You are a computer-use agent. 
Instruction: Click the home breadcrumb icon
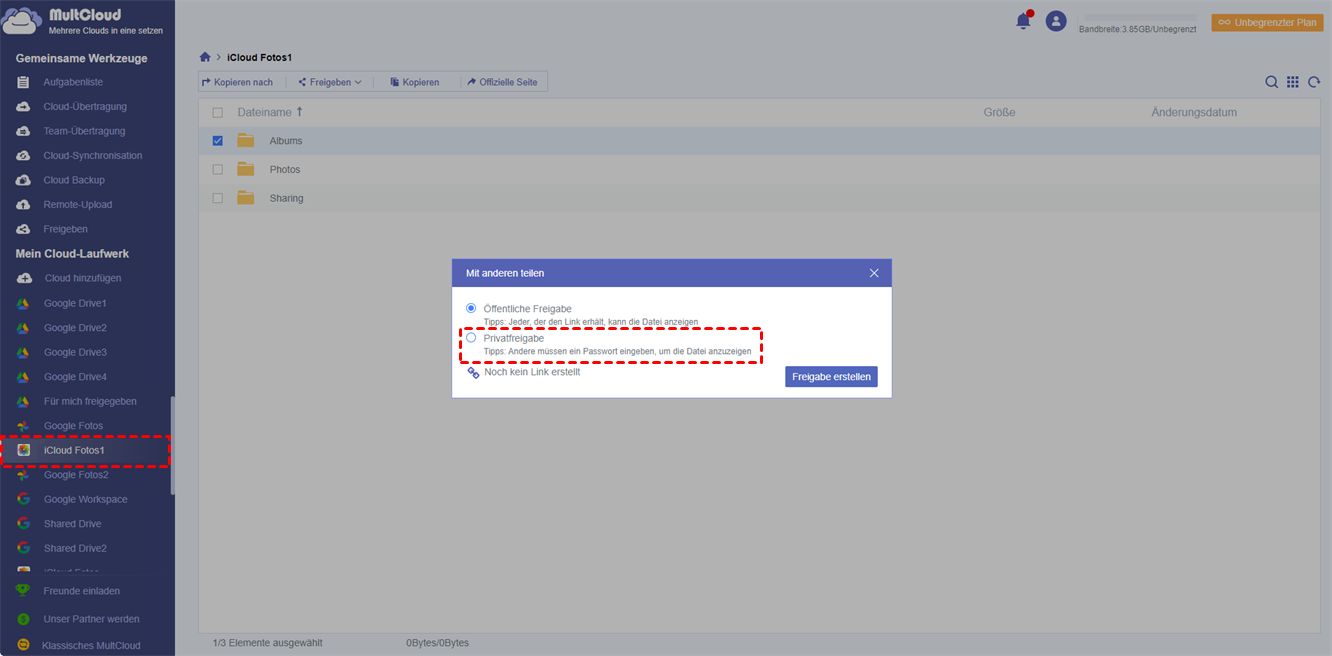pyautogui.click(x=205, y=58)
